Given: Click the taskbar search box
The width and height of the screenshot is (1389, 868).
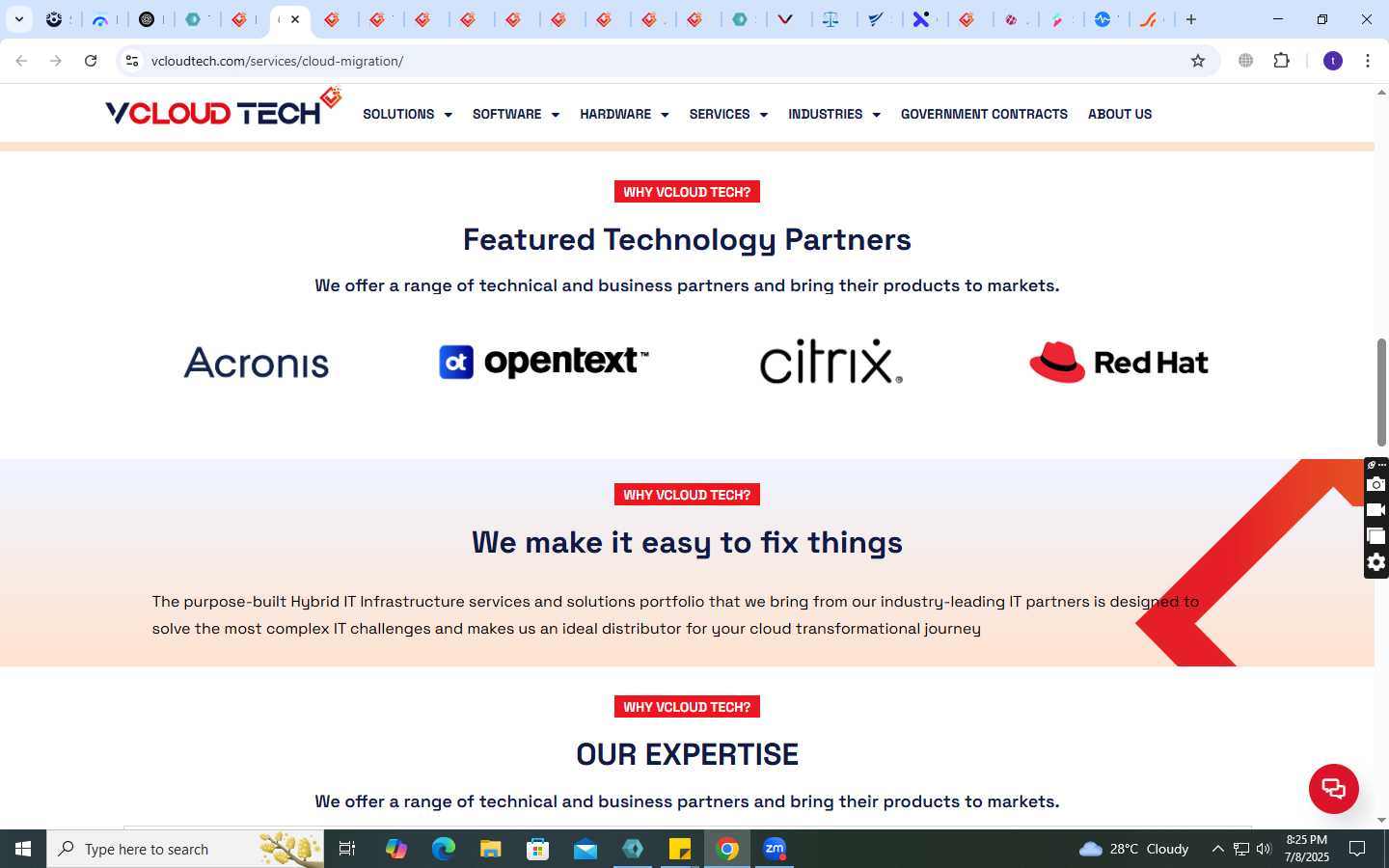Looking at the screenshot, I should pos(185,849).
